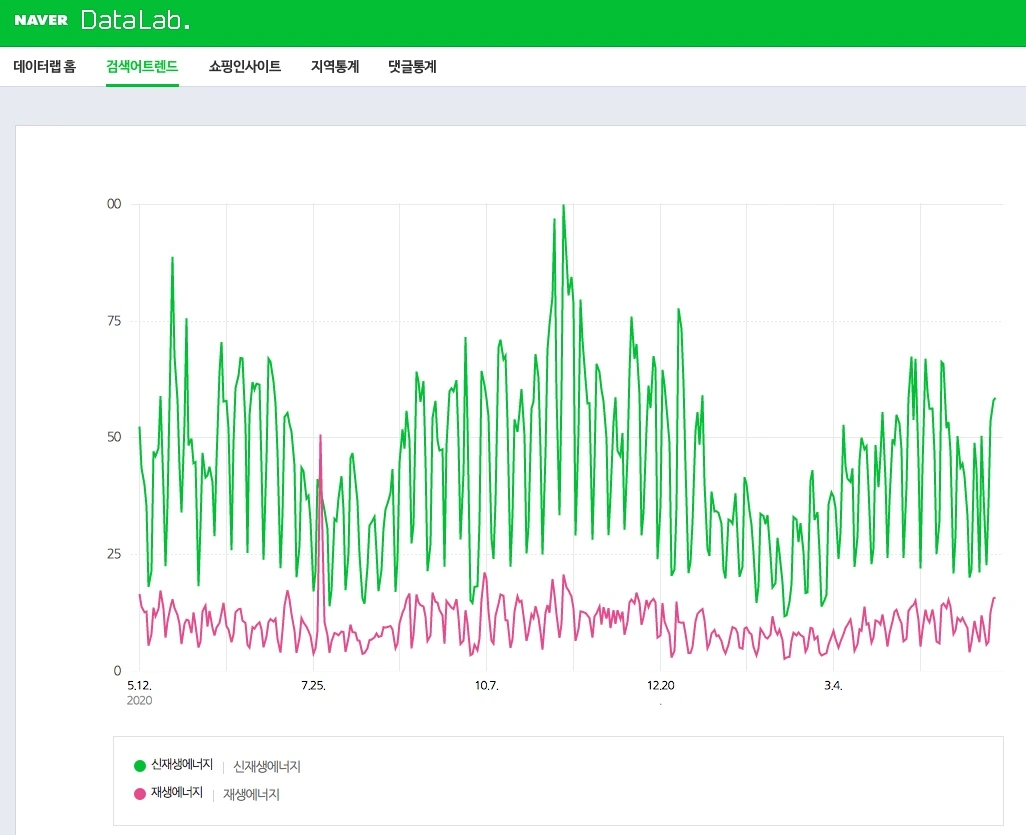The height and width of the screenshot is (835, 1026).
Task: Click the bold 재생에너지 legend label
Action: [x=177, y=792]
